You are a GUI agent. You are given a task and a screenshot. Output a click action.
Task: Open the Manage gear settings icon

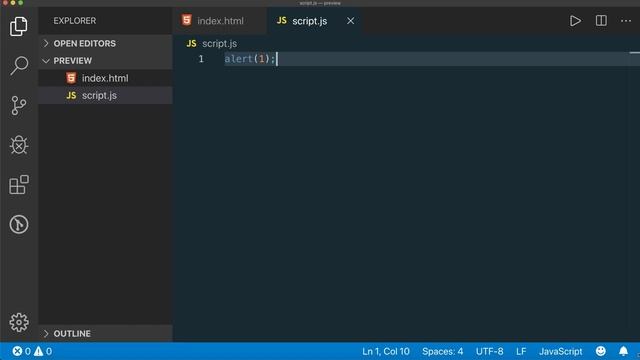[x=19, y=322]
